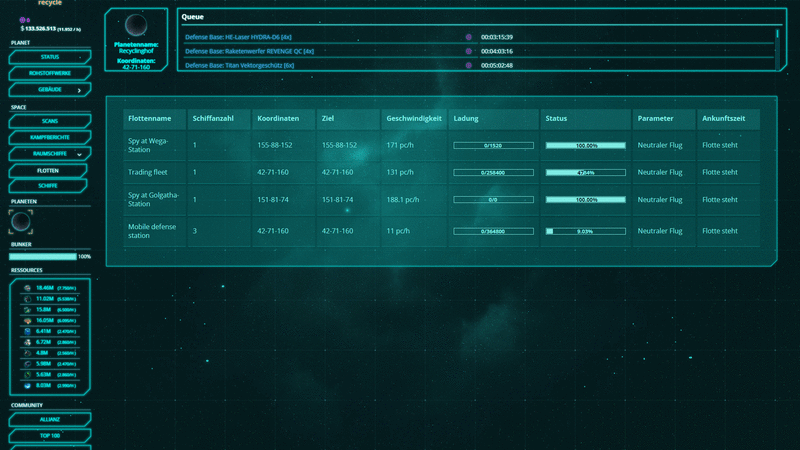Open the KAMPFBERICHTE page
Image resolution: width=800 pixels, height=450 pixels.
50,137
